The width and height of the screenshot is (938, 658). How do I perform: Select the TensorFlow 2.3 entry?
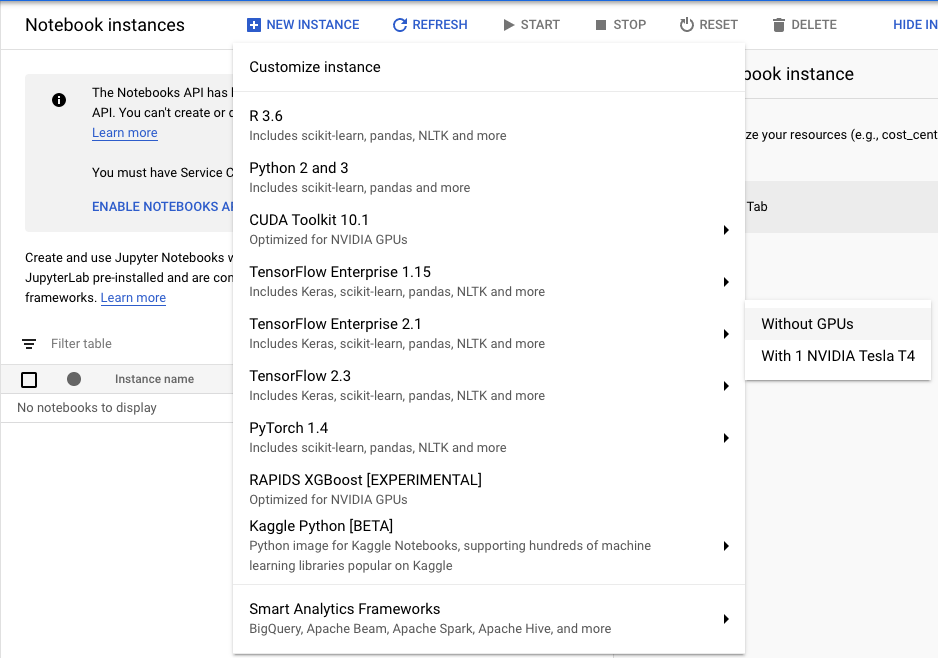point(489,386)
